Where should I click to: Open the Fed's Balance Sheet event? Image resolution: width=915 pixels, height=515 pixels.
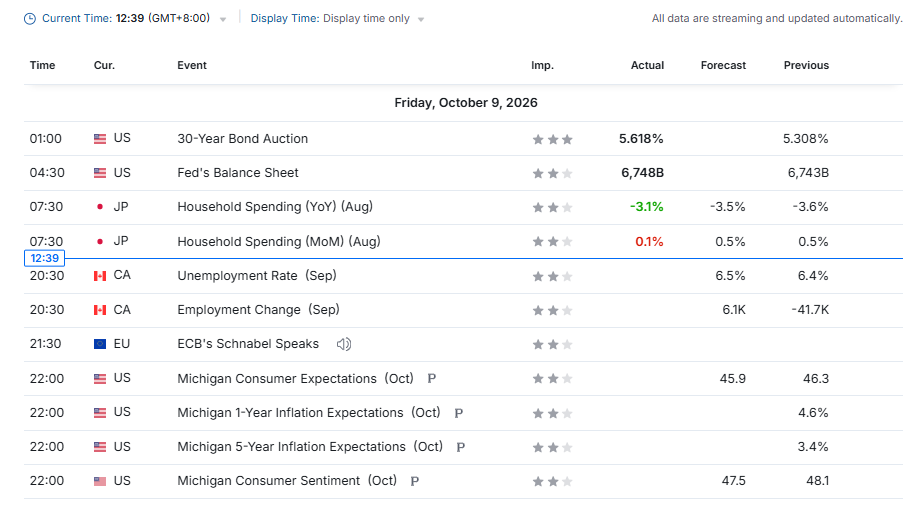(238, 173)
